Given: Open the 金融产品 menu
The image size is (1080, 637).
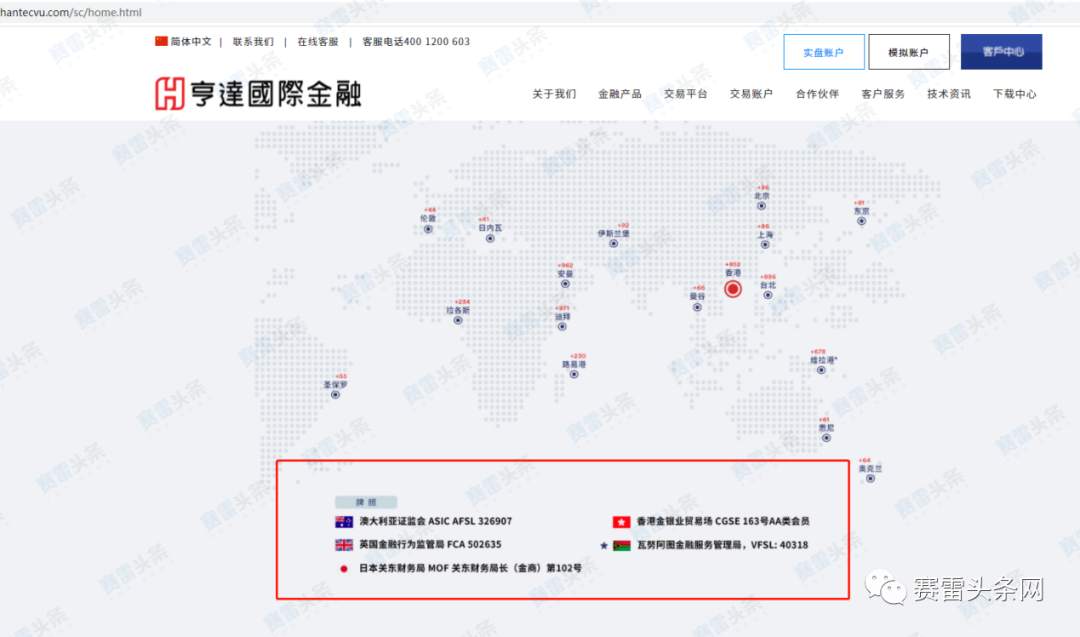Looking at the screenshot, I should [x=620, y=94].
